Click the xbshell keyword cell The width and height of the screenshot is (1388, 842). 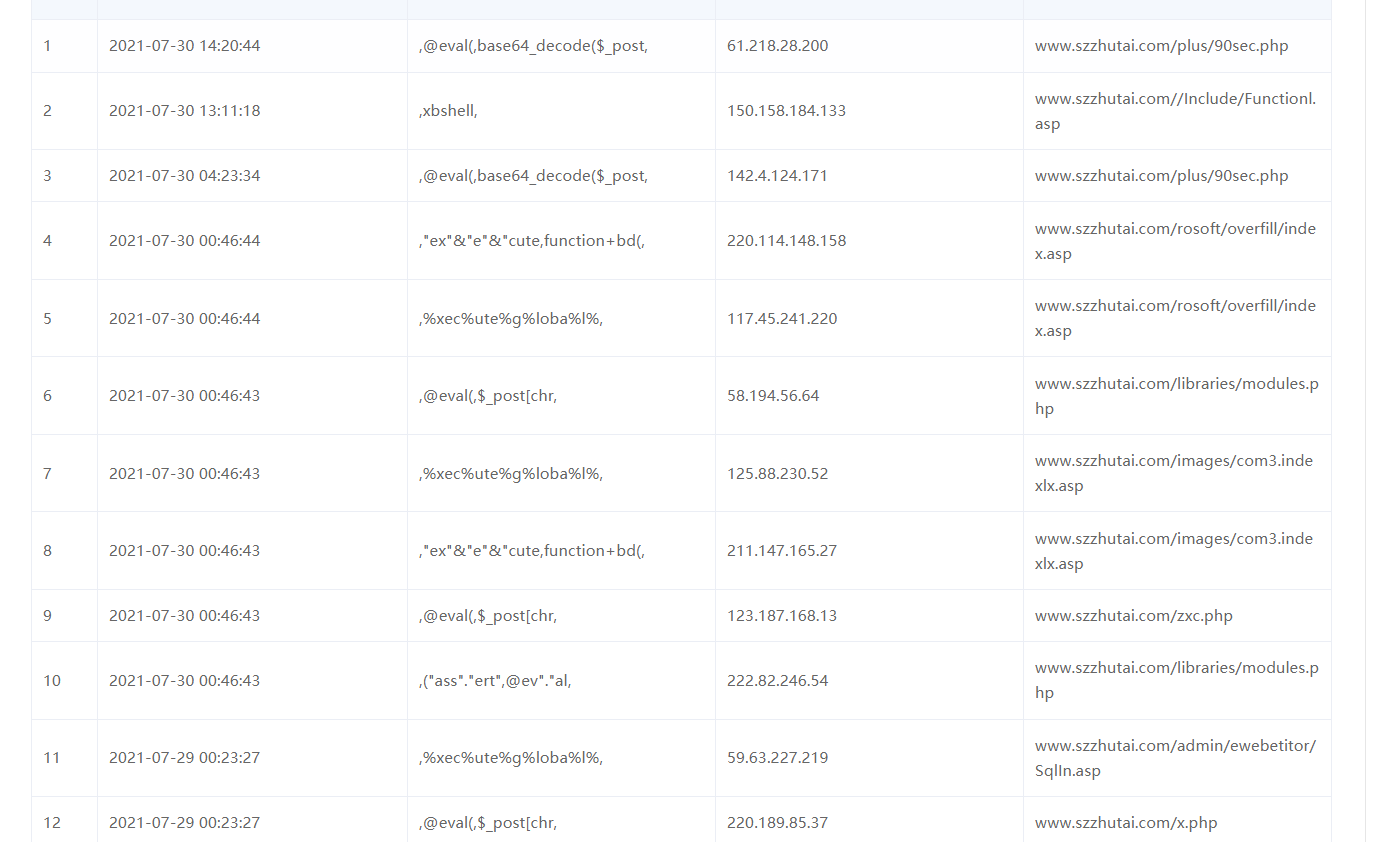coord(448,111)
